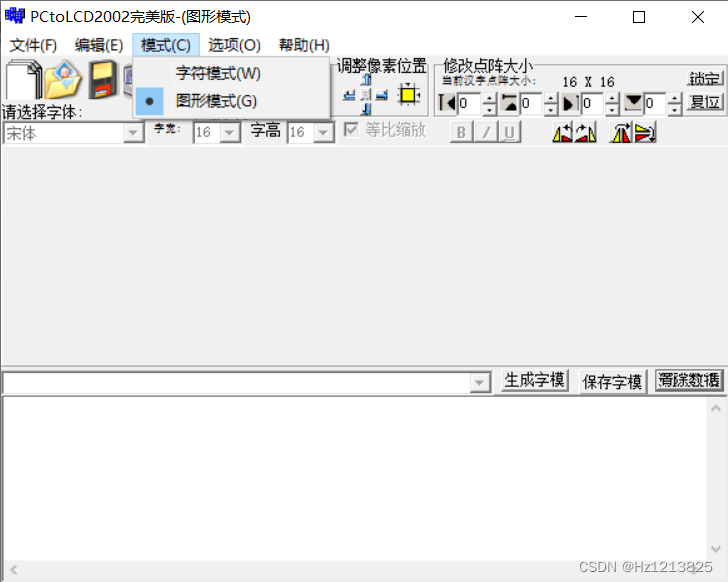The height and width of the screenshot is (582, 728).
Task: Decrease the top edge spinner value
Action: pos(551,110)
